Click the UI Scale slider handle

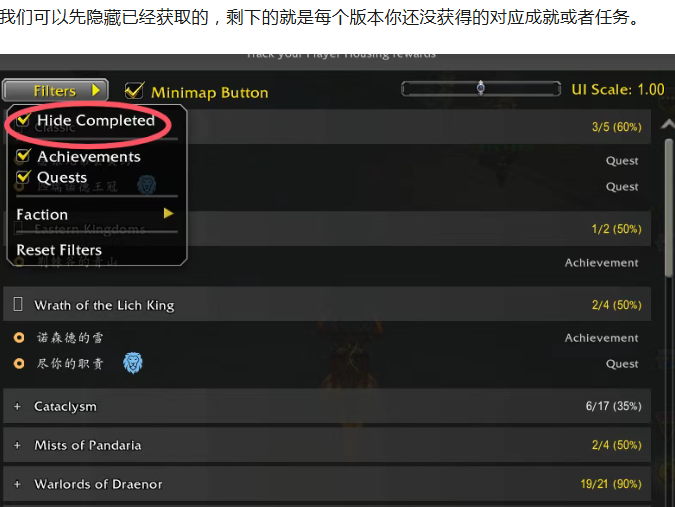click(x=480, y=88)
